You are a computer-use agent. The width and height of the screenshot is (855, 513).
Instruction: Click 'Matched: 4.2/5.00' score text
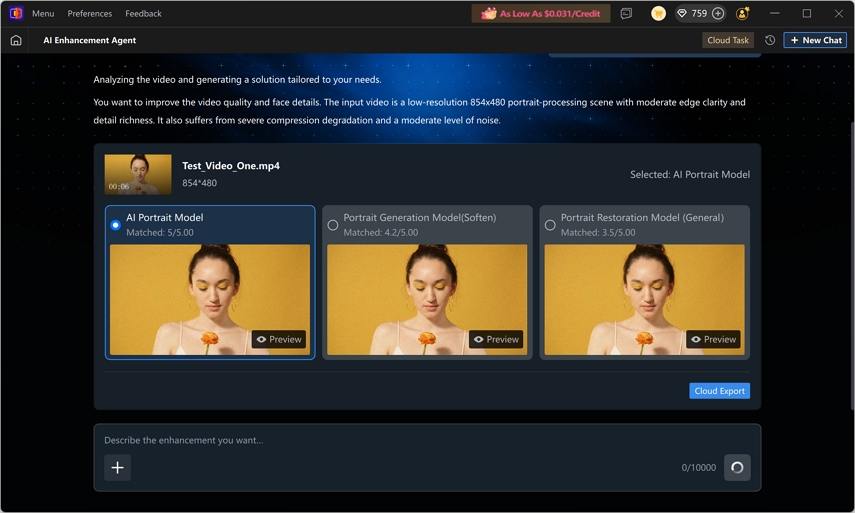click(x=381, y=232)
